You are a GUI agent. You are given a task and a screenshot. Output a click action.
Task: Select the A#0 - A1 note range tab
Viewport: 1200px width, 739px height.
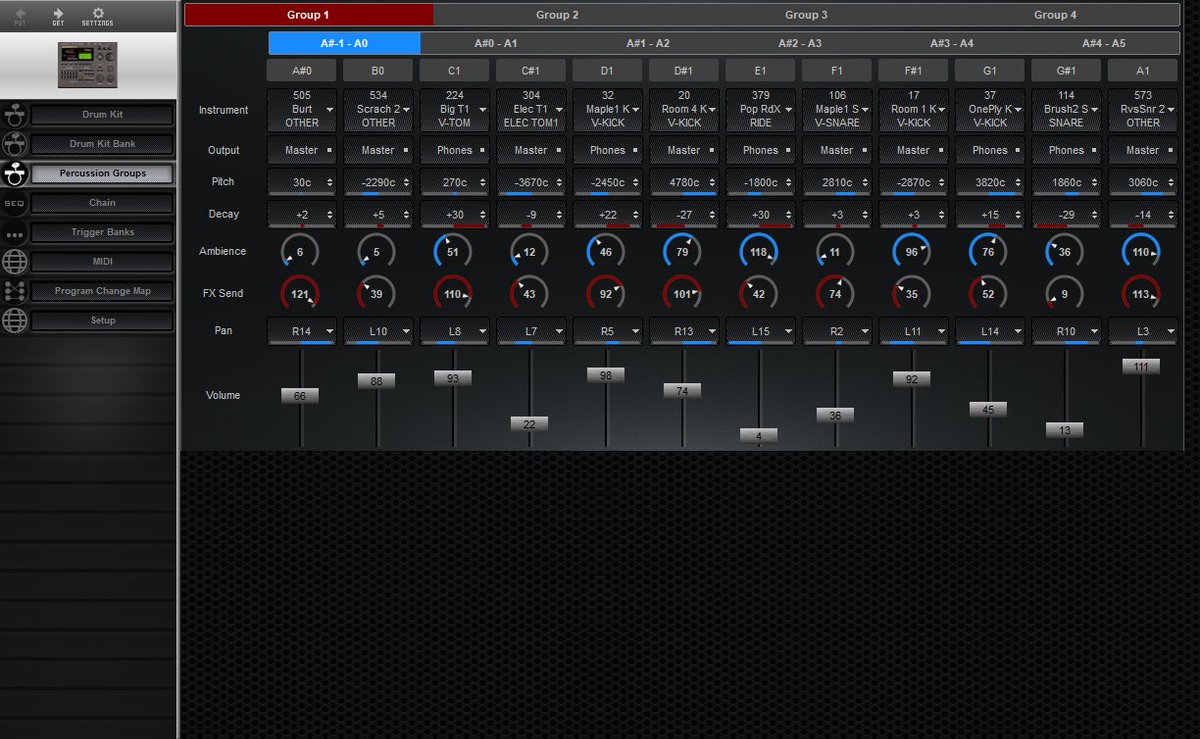point(496,43)
